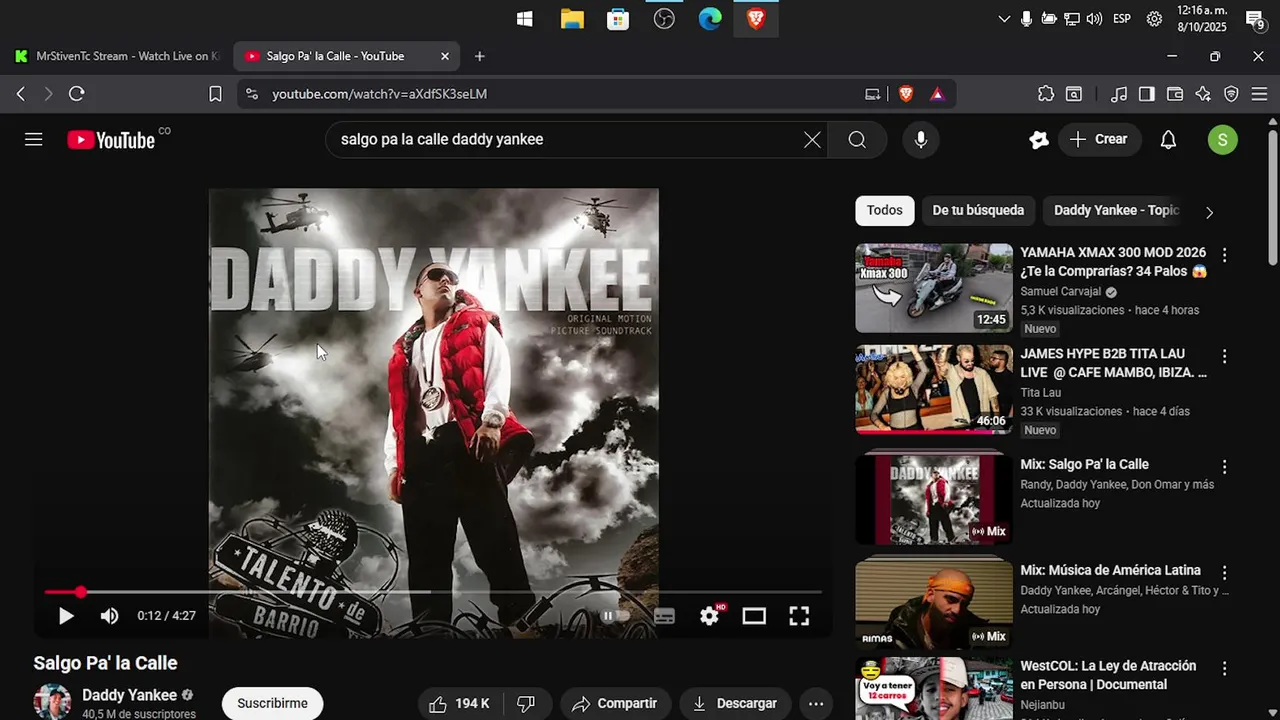Click the Samuel Carvajal channel name
The image size is (1280, 720).
tap(1060, 292)
